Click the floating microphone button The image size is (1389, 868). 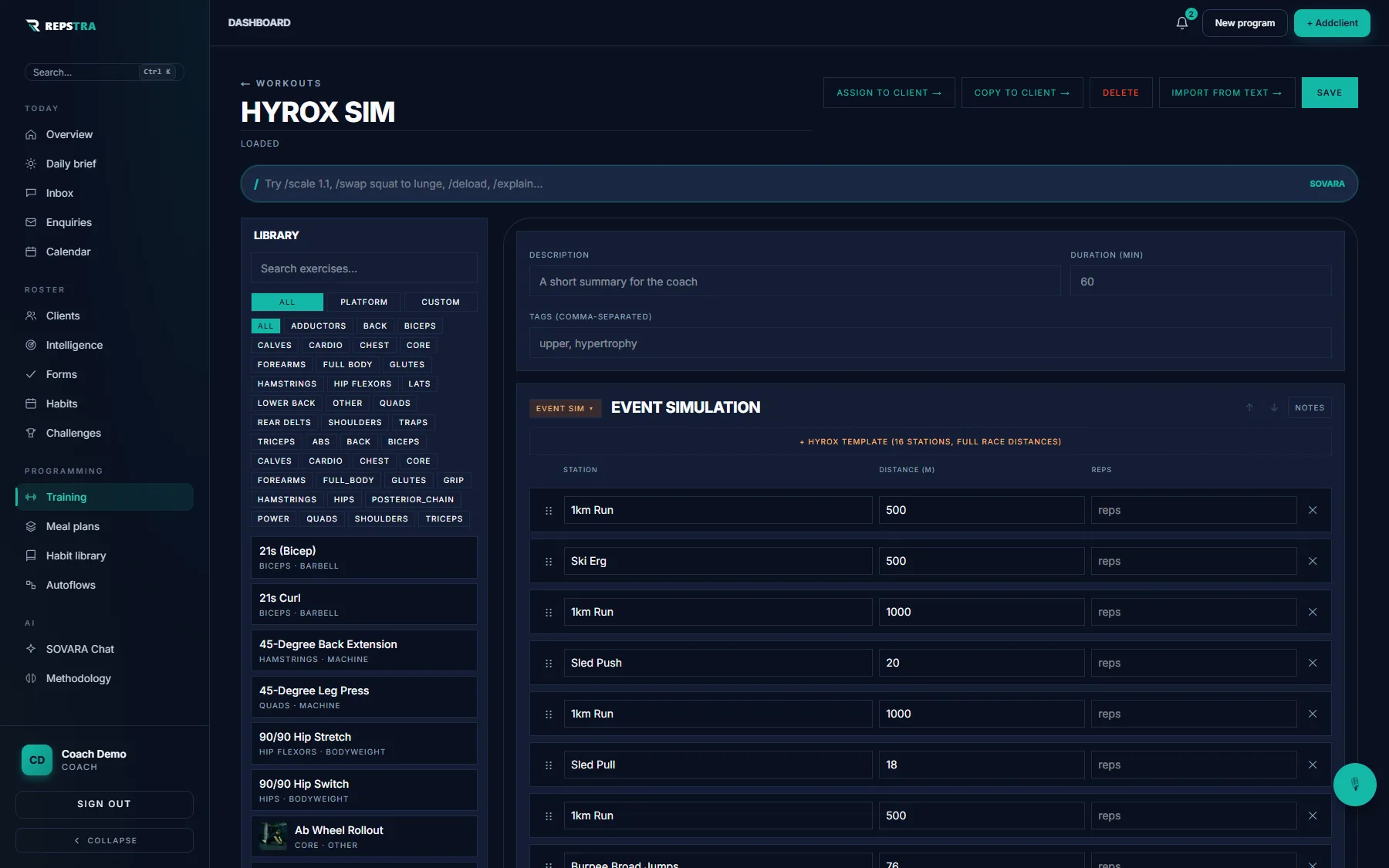point(1354,784)
